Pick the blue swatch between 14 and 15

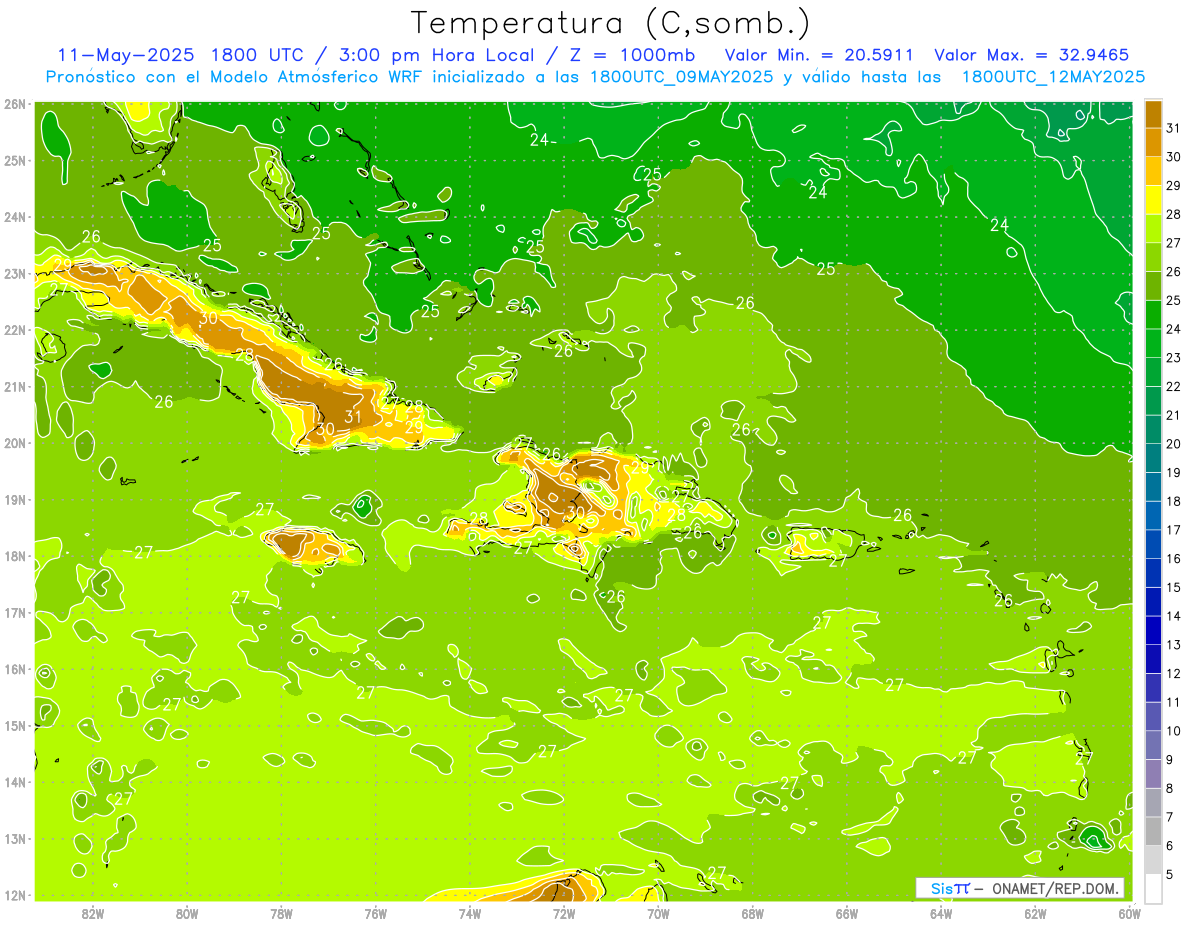pos(1153,601)
